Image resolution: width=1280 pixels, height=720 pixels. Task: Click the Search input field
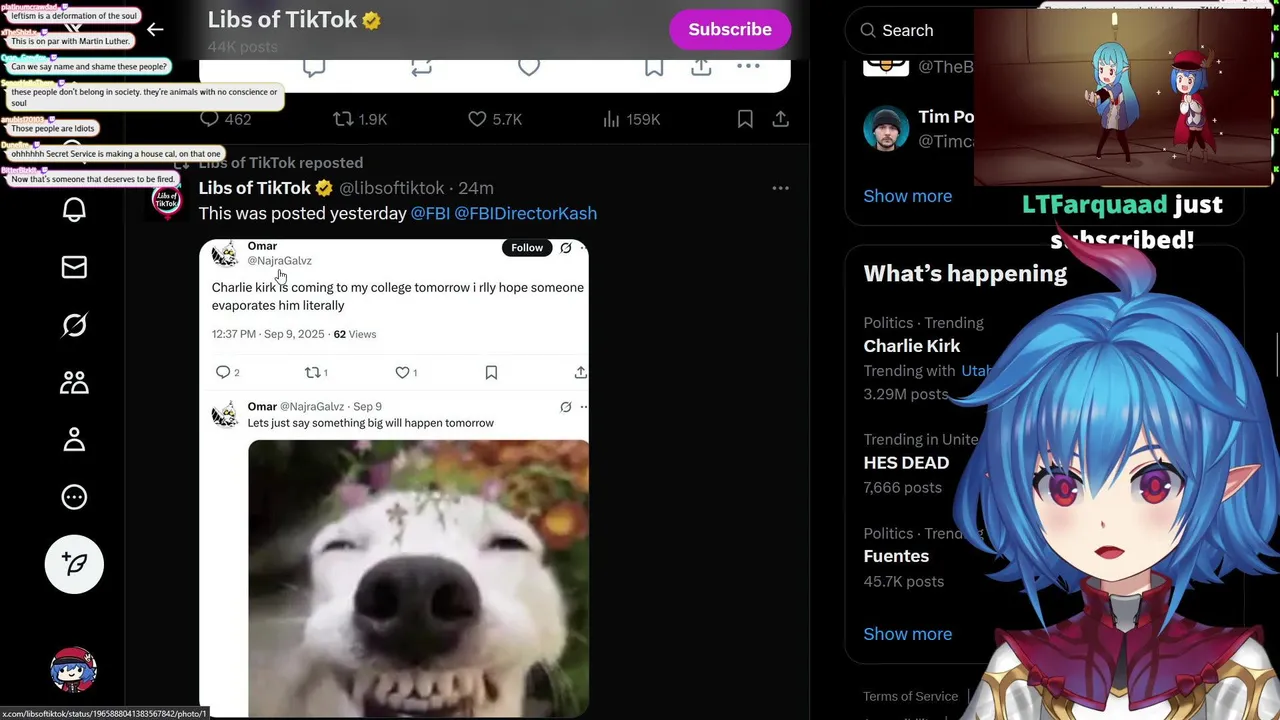click(910, 30)
